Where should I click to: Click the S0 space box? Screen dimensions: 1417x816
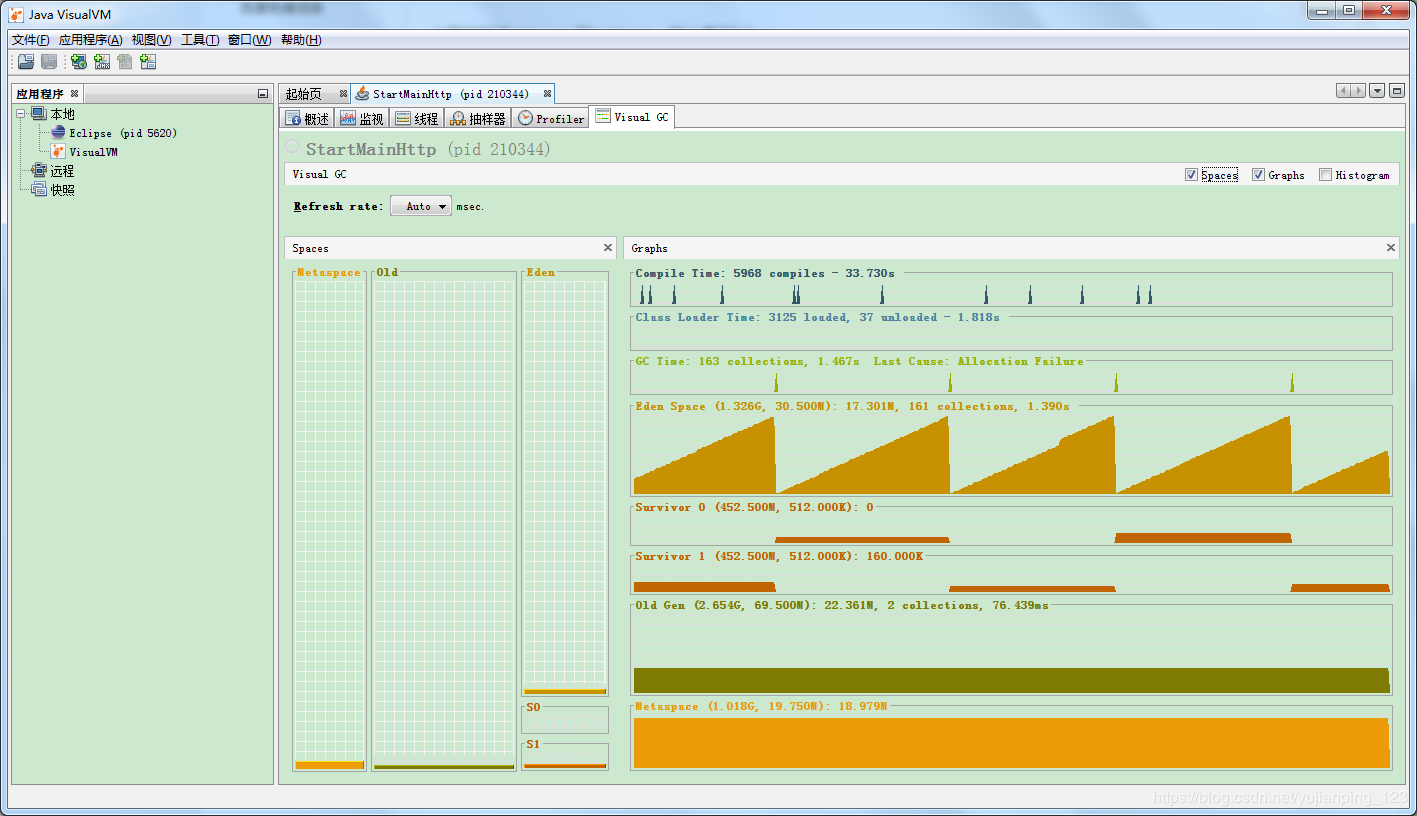tap(565, 720)
